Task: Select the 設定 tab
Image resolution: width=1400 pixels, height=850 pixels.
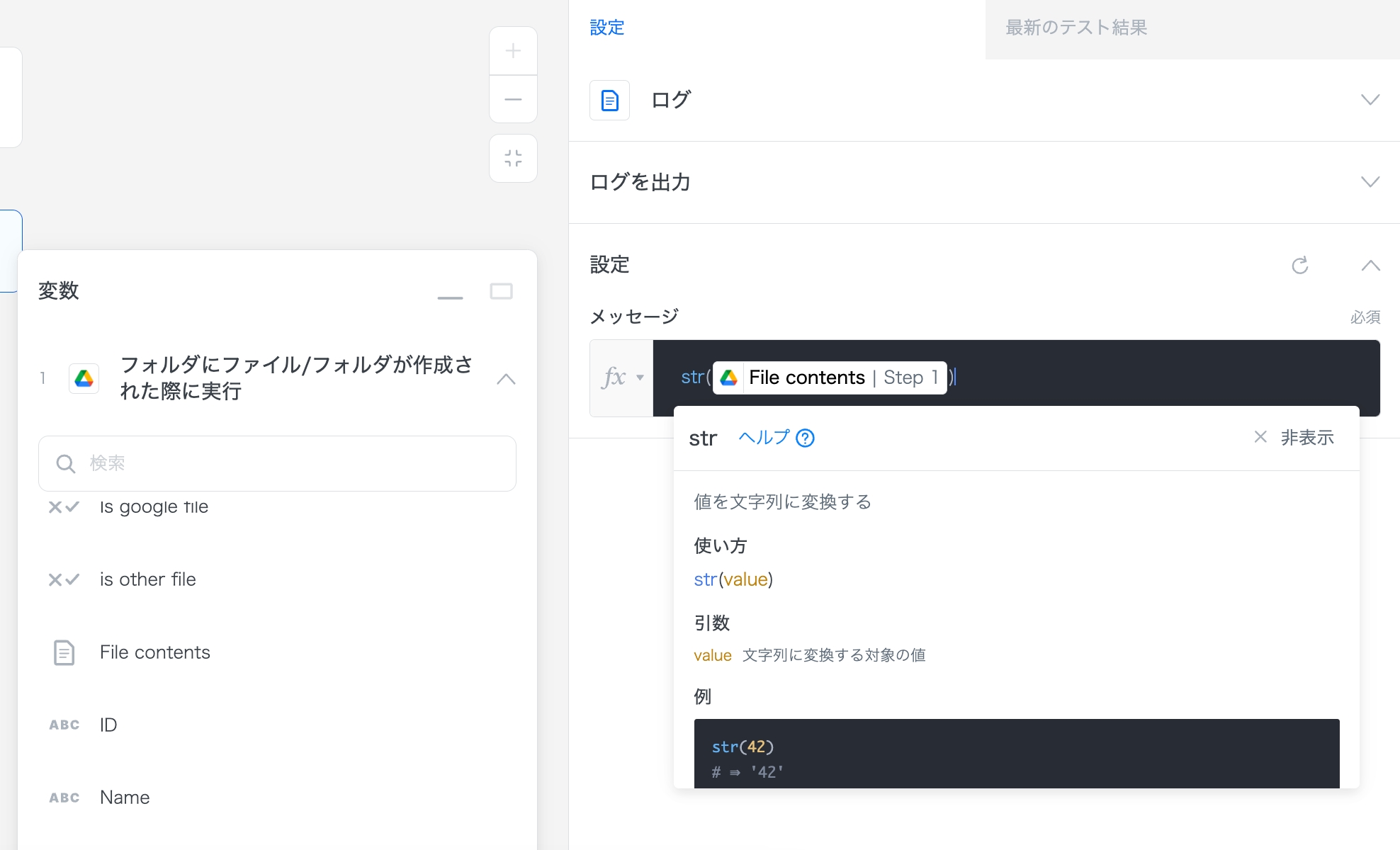Action: [x=607, y=28]
